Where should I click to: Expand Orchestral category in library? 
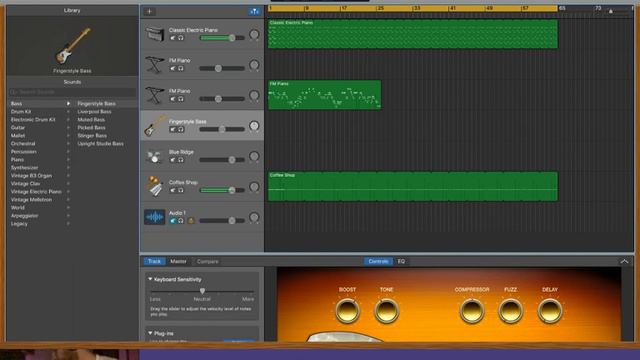coord(68,144)
